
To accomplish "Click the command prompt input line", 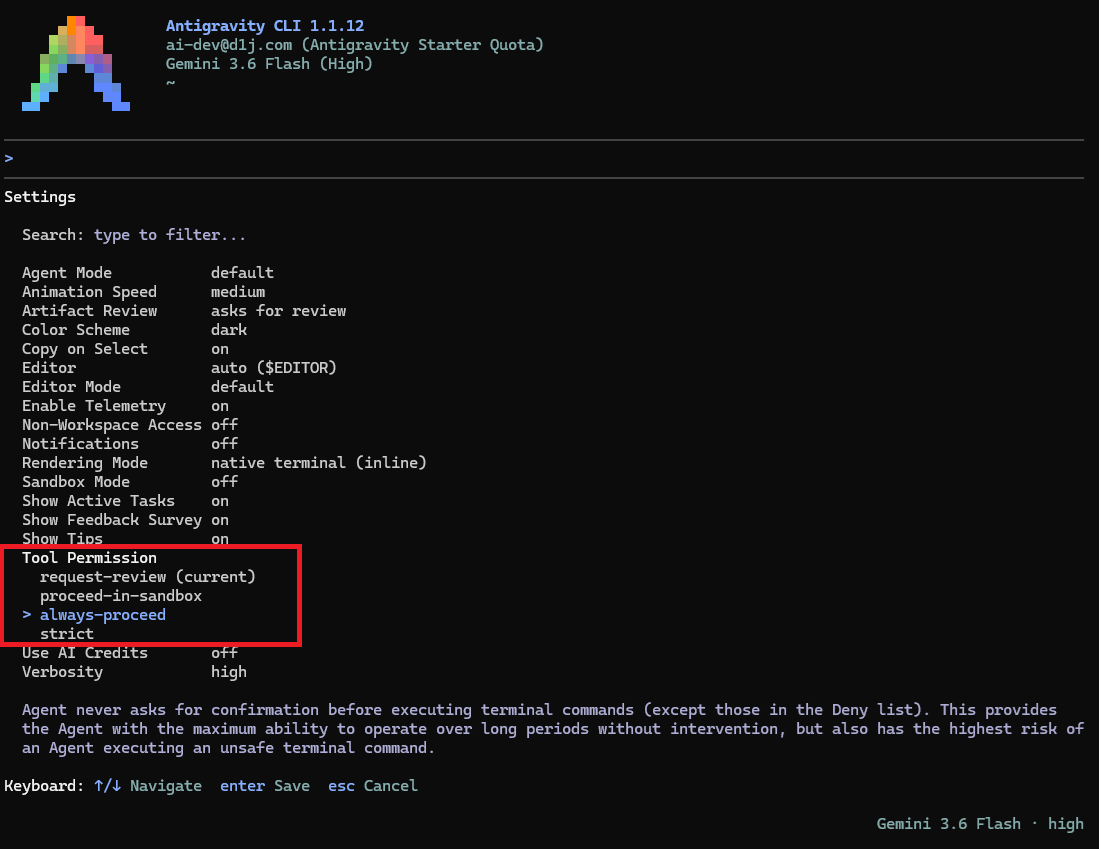I will pos(544,159).
